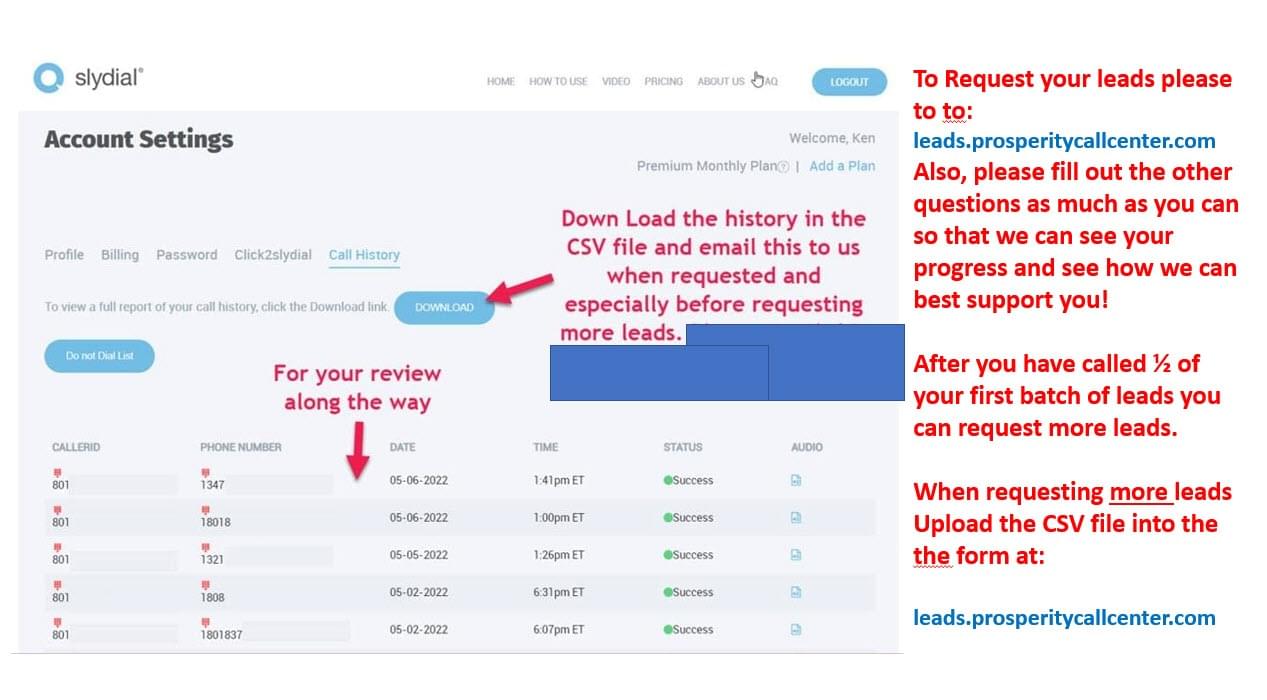Open the Password tab
The height and width of the screenshot is (700, 1267).
[186, 255]
